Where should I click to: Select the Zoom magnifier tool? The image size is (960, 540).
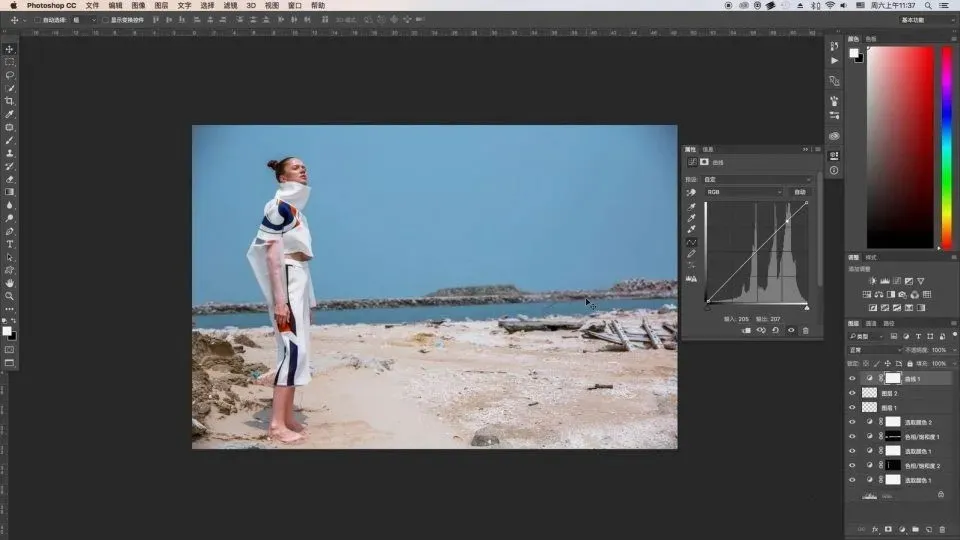10,296
